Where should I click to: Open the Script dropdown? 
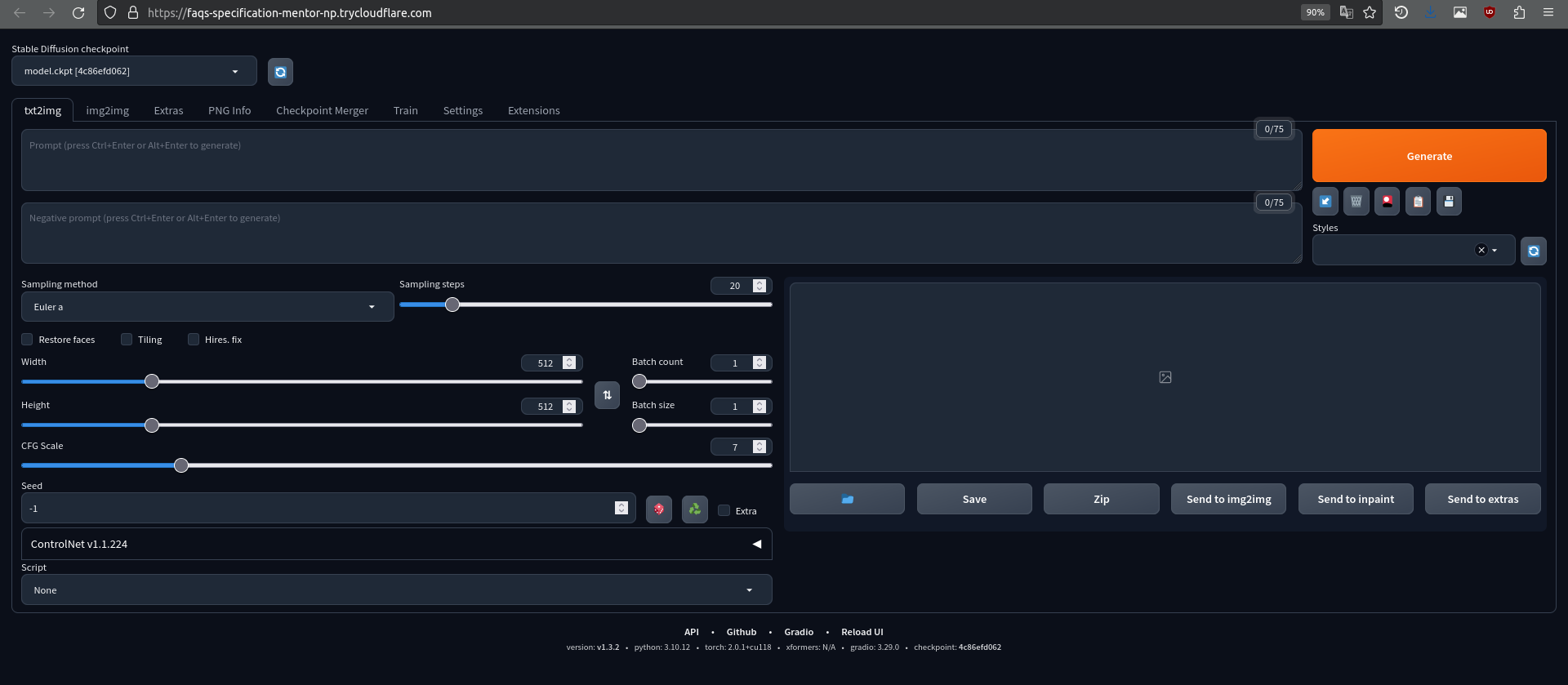(396, 590)
